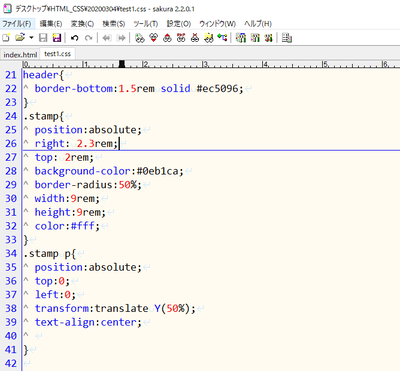Click Find Previous binoculars with up arrow
Image resolution: width=400 pixels, height=371 pixels.
point(167,38)
